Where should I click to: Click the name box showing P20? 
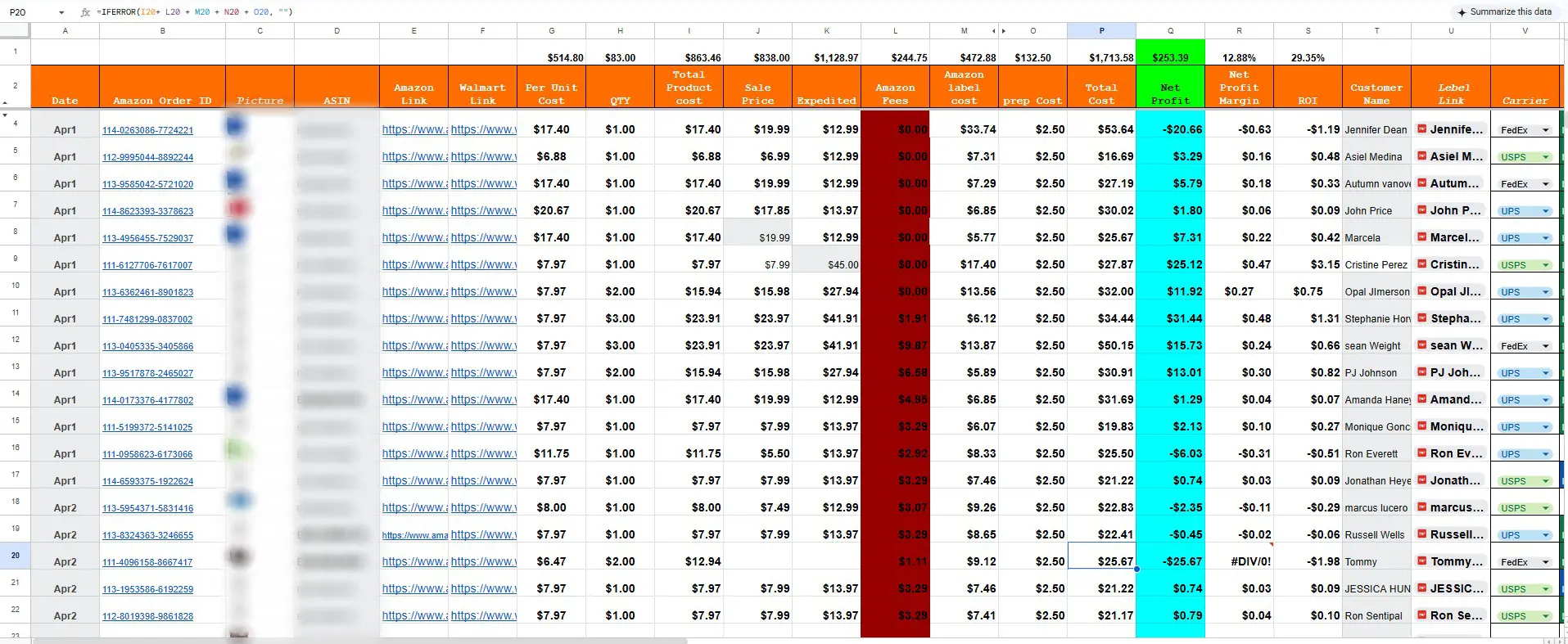click(x=33, y=12)
